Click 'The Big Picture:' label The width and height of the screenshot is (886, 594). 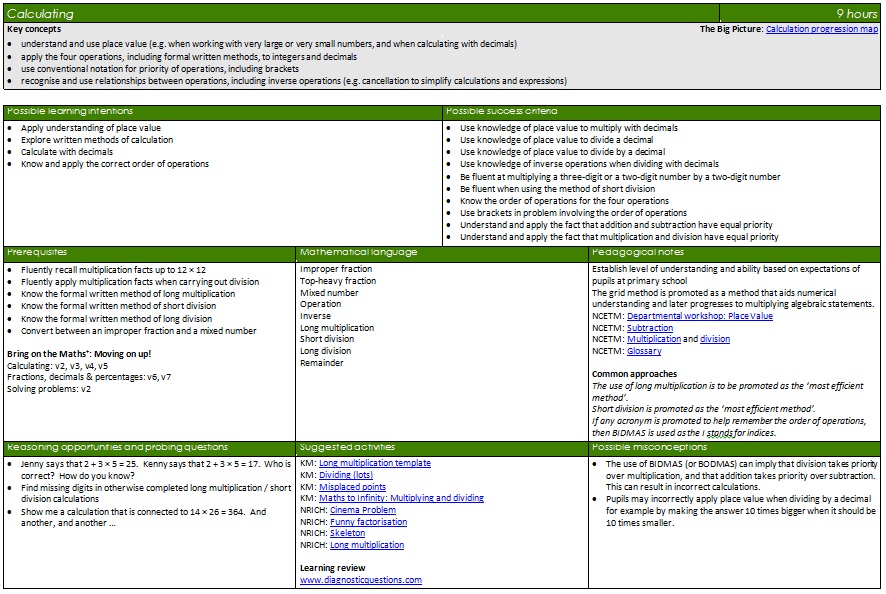pyautogui.click(x=731, y=29)
